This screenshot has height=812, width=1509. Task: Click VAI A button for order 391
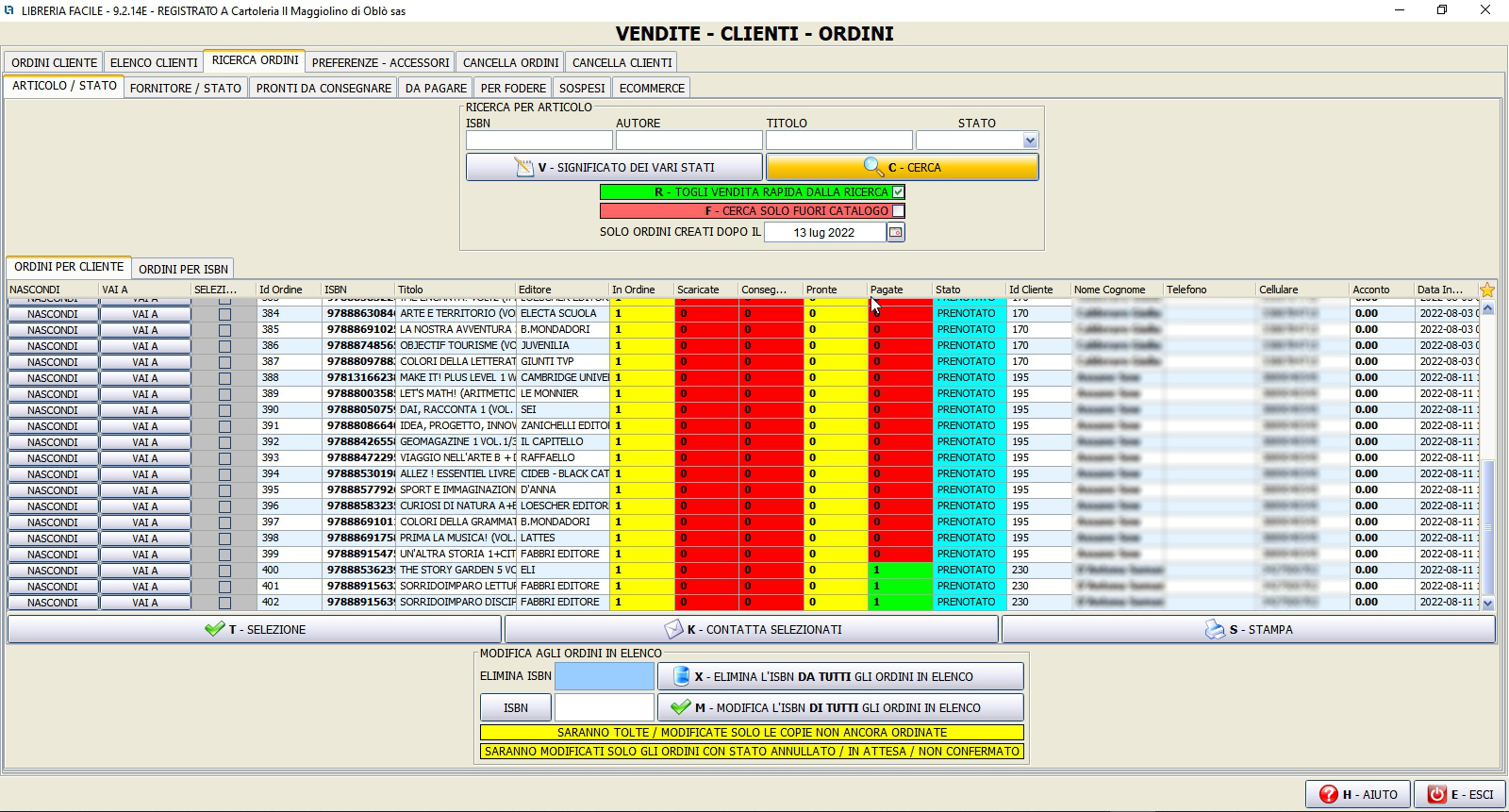[145, 426]
